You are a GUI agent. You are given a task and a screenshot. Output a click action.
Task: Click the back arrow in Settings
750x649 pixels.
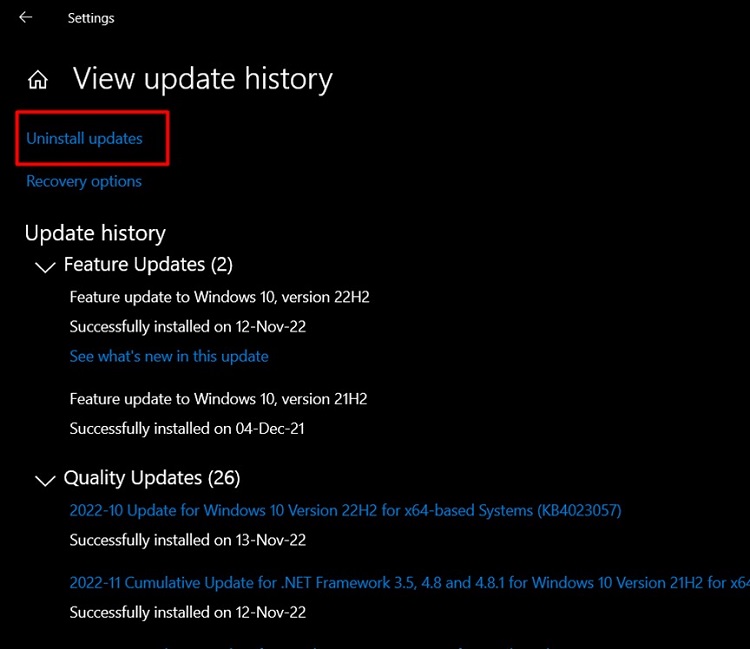(26, 18)
